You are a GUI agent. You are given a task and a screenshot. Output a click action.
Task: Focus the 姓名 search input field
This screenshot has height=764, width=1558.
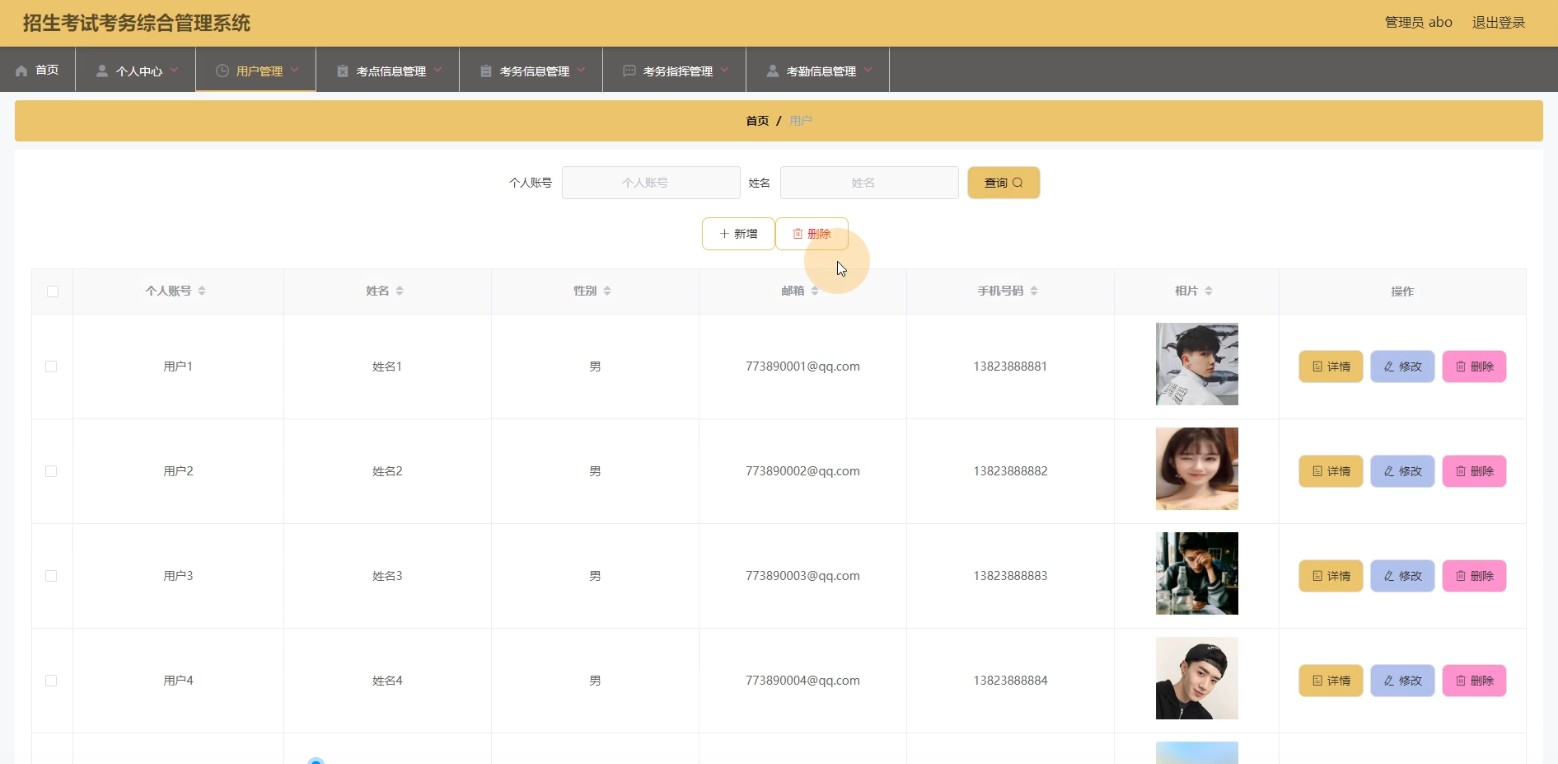(868, 183)
